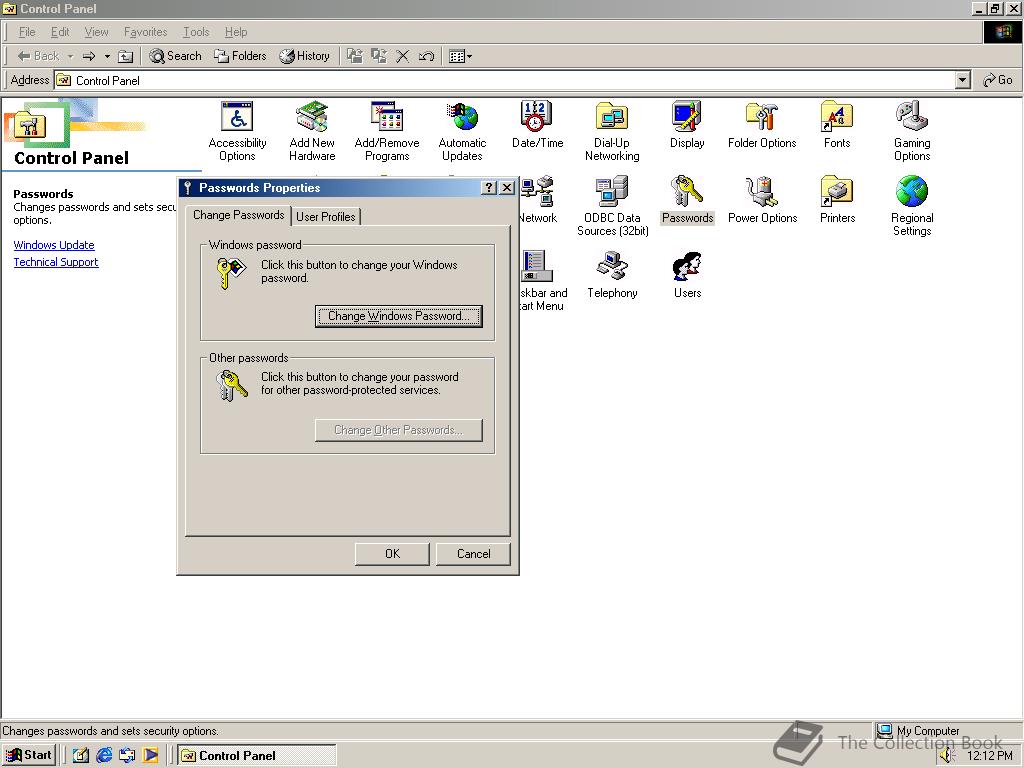Click the Move To toolbar icon
The width and height of the screenshot is (1024, 768).
tap(355, 56)
